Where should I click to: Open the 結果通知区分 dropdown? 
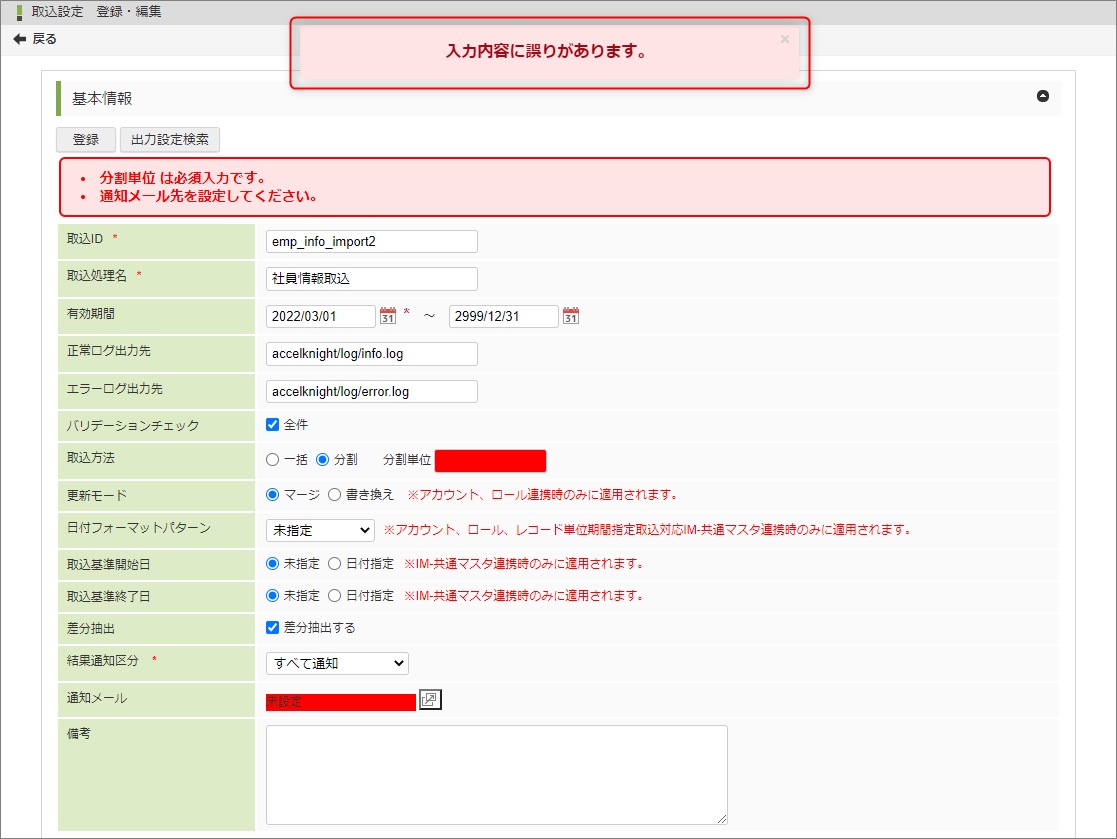tap(337, 663)
